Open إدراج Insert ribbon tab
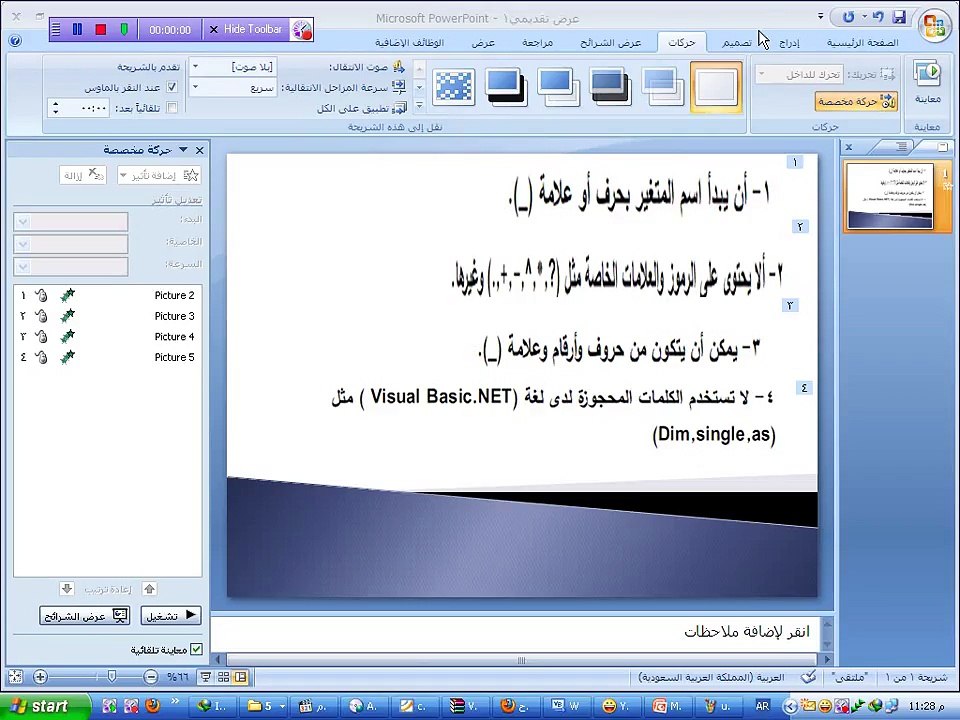The height and width of the screenshot is (720, 960). click(x=789, y=42)
